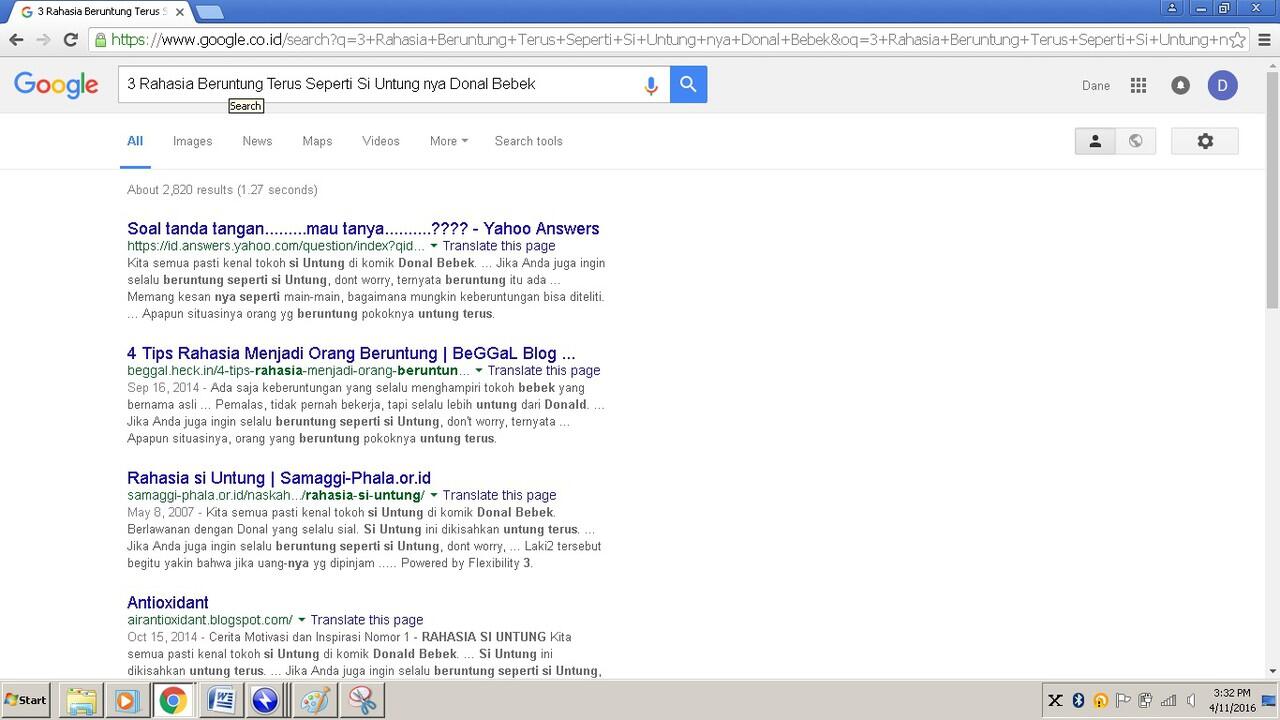Click the network signal tray icon
The image size is (1280, 720).
point(1167,701)
